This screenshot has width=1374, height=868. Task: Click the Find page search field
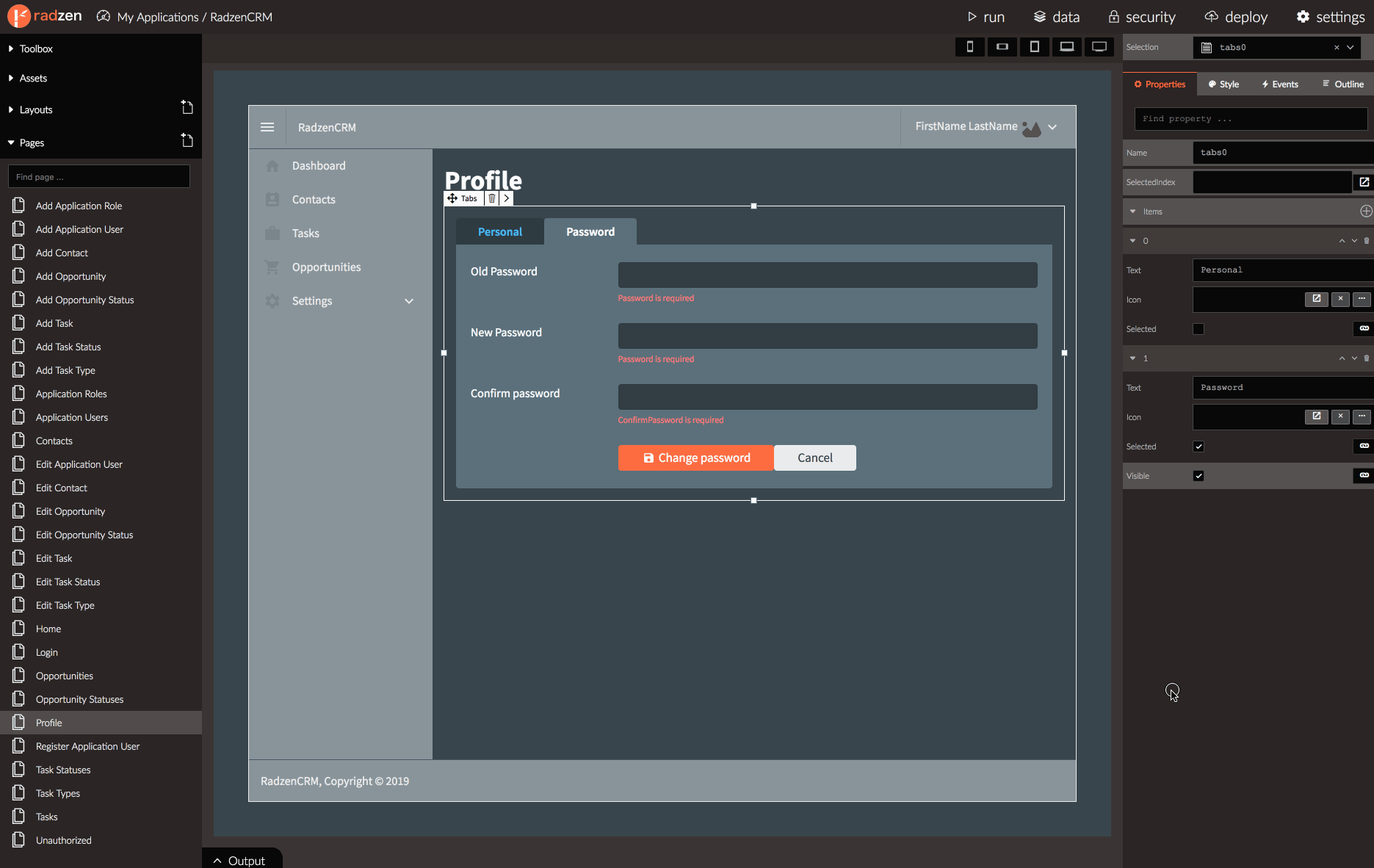pos(99,177)
